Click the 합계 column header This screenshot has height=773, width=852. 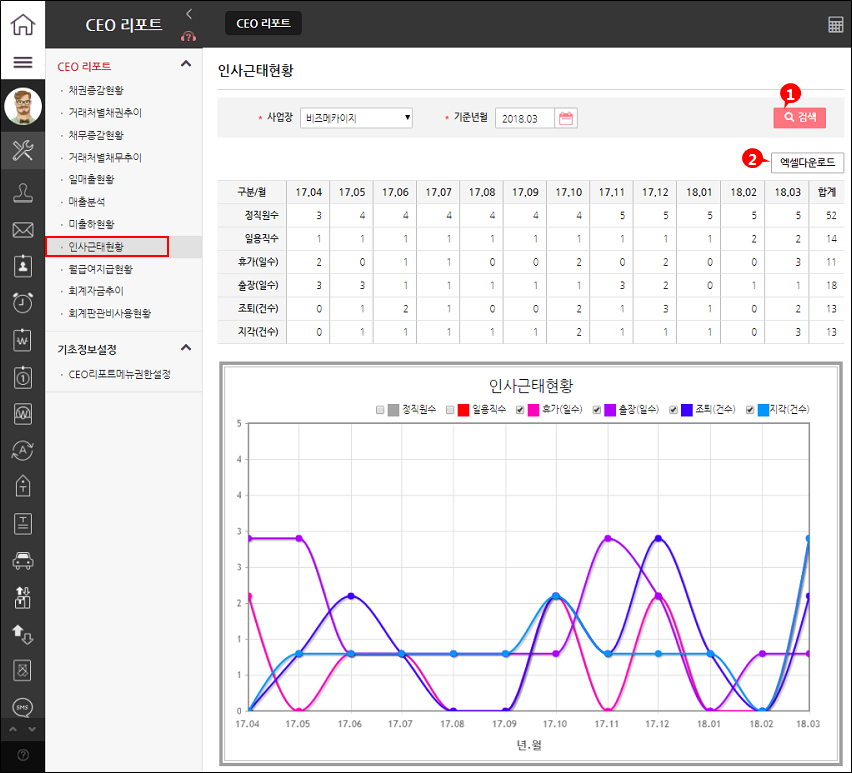[x=826, y=192]
